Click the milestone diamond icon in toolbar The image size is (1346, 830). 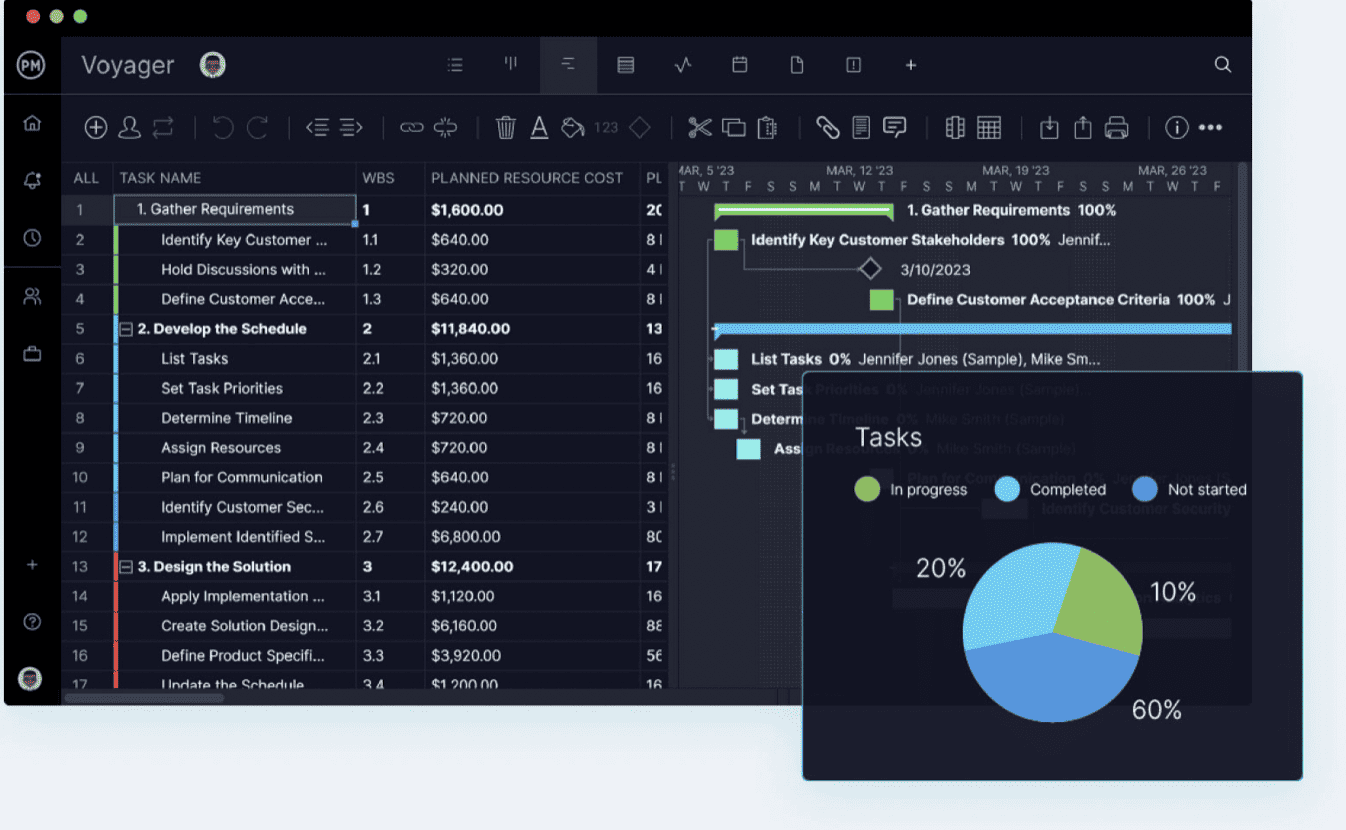[x=640, y=127]
